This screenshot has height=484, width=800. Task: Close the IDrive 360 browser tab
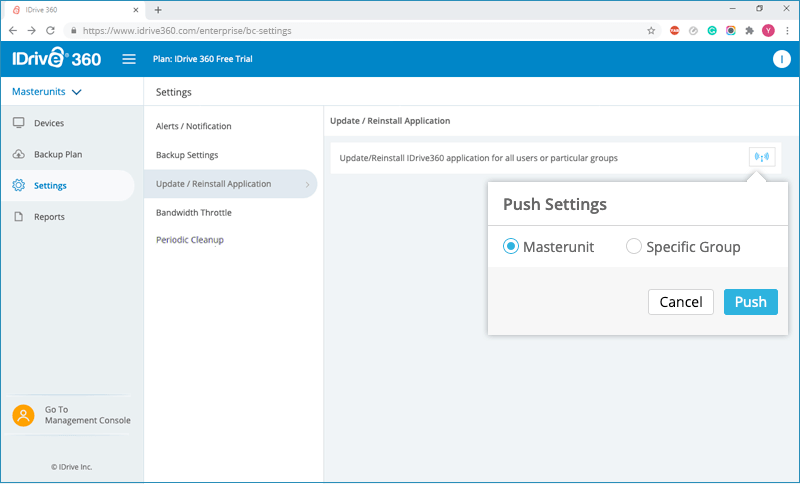point(136,10)
